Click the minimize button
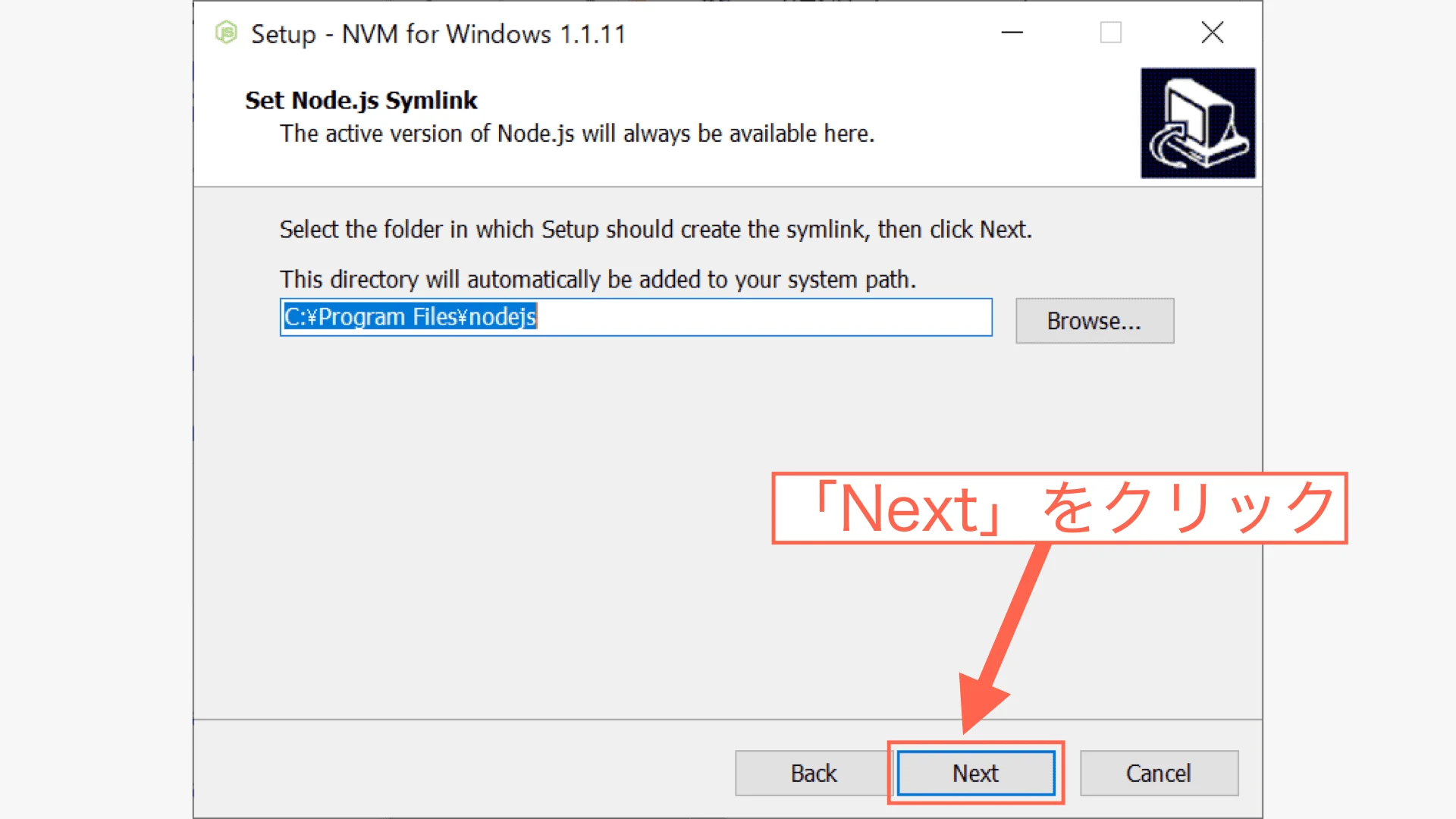 [1012, 33]
